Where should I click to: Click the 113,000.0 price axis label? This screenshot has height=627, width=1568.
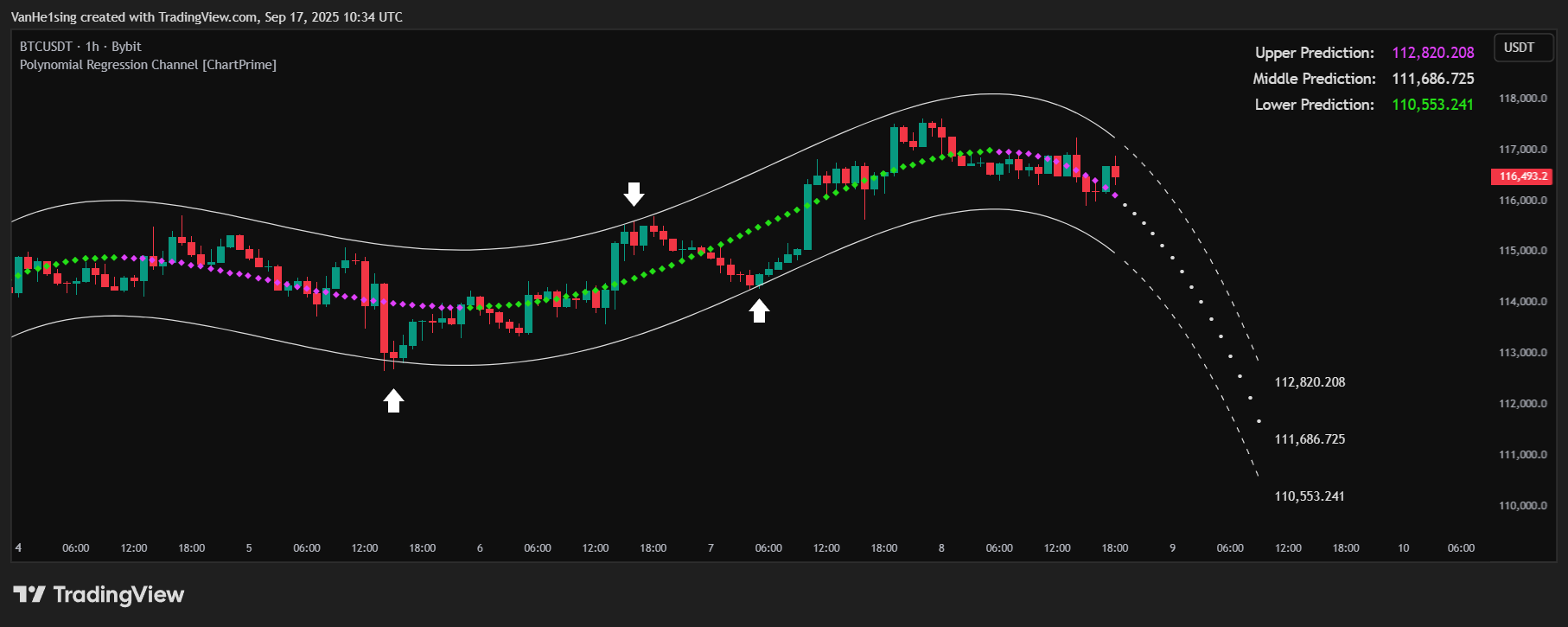(x=1523, y=353)
